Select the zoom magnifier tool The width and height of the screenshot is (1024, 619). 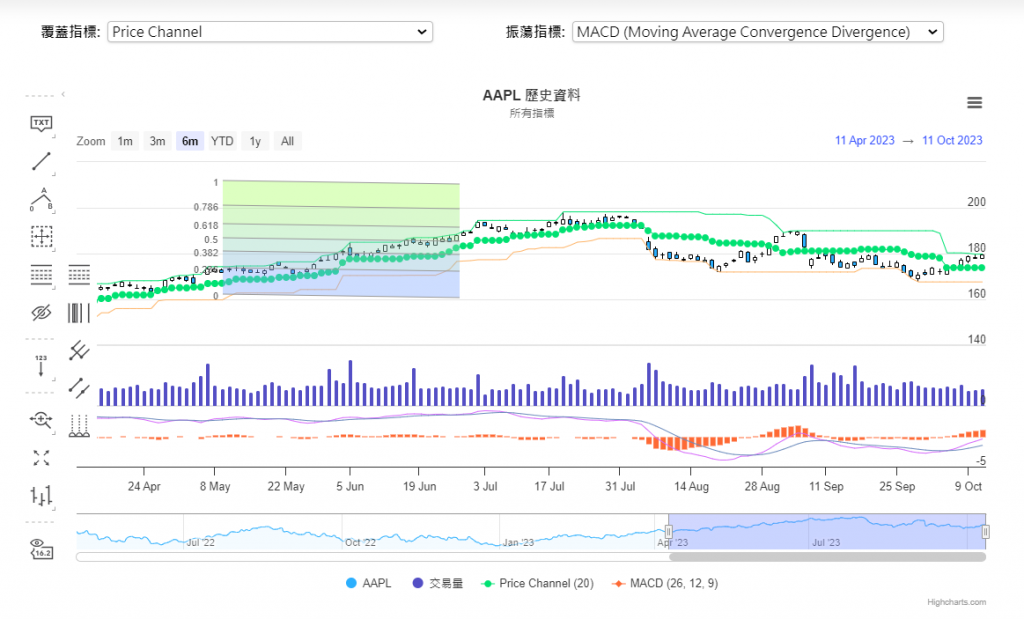point(41,420)
